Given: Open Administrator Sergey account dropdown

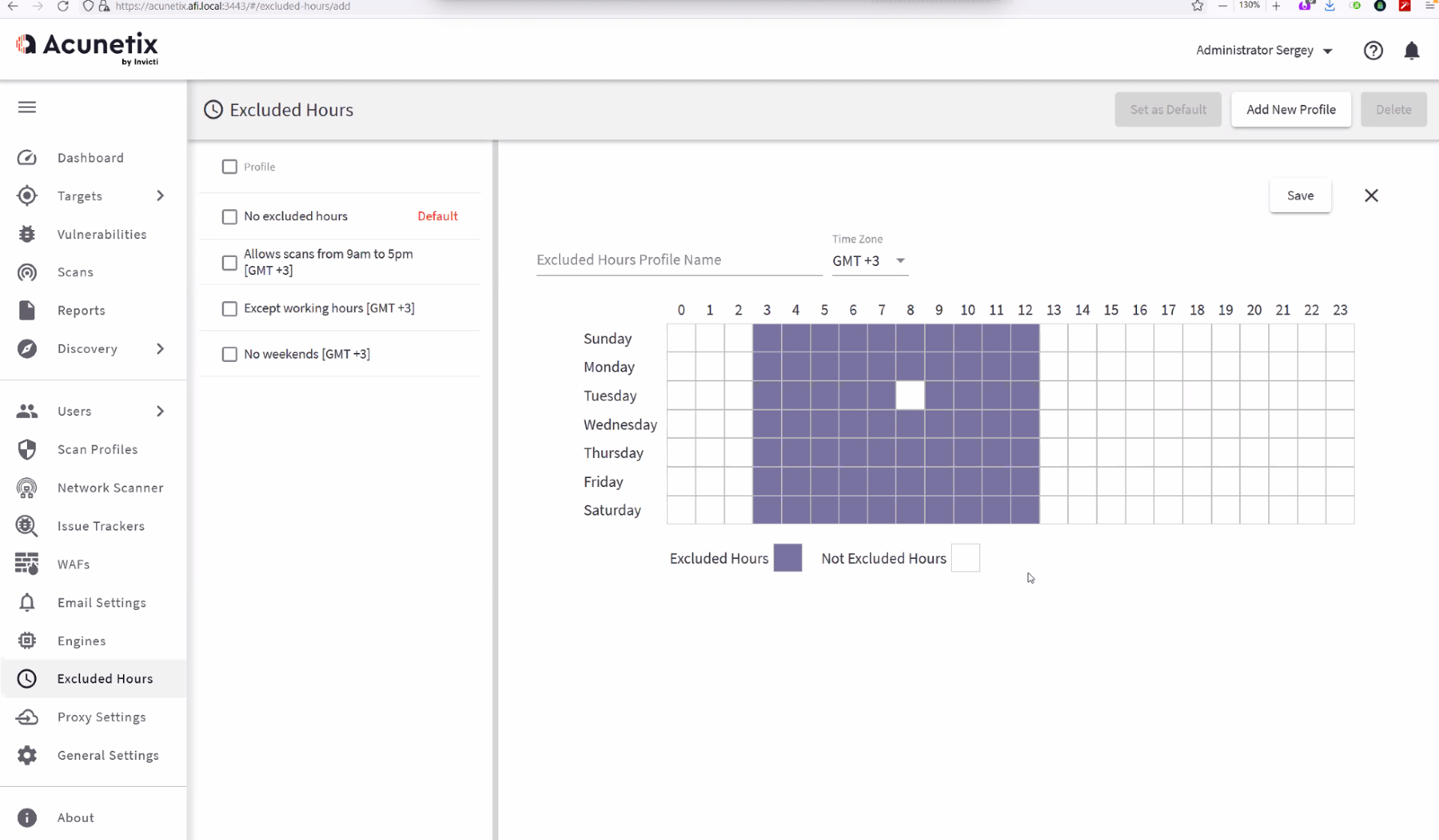Looking at the screenshot, I should click(x=1264, y=50).
